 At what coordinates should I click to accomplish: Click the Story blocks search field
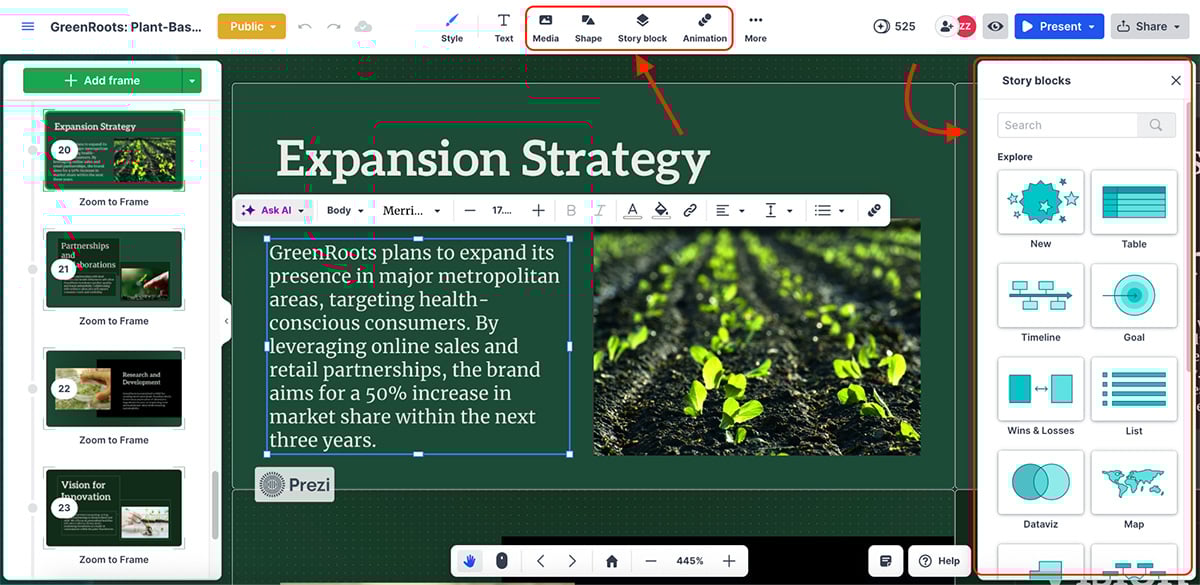(x=1067, y=124)
